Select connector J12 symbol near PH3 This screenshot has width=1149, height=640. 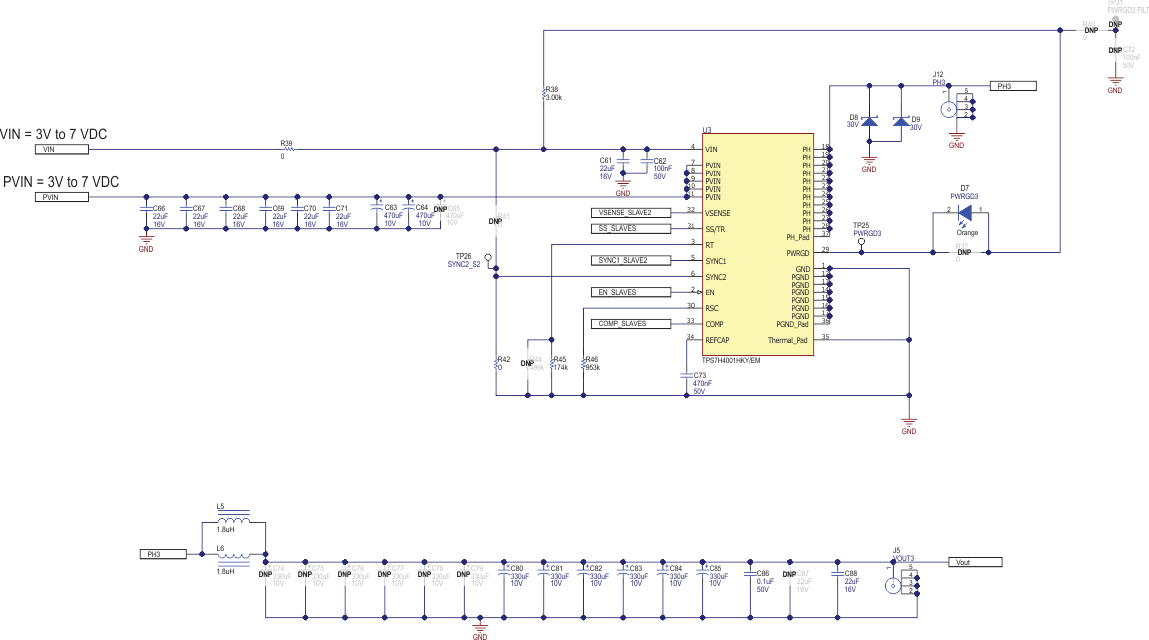pos(950,107)
